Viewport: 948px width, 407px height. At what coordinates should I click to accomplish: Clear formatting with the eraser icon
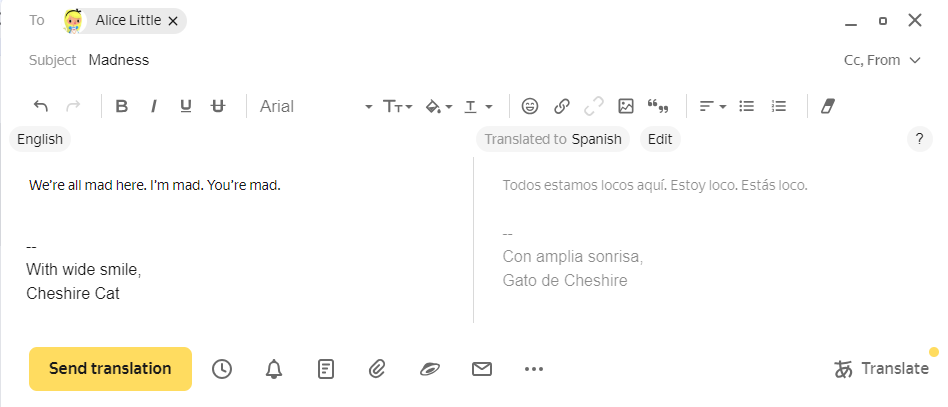point(826,106)
